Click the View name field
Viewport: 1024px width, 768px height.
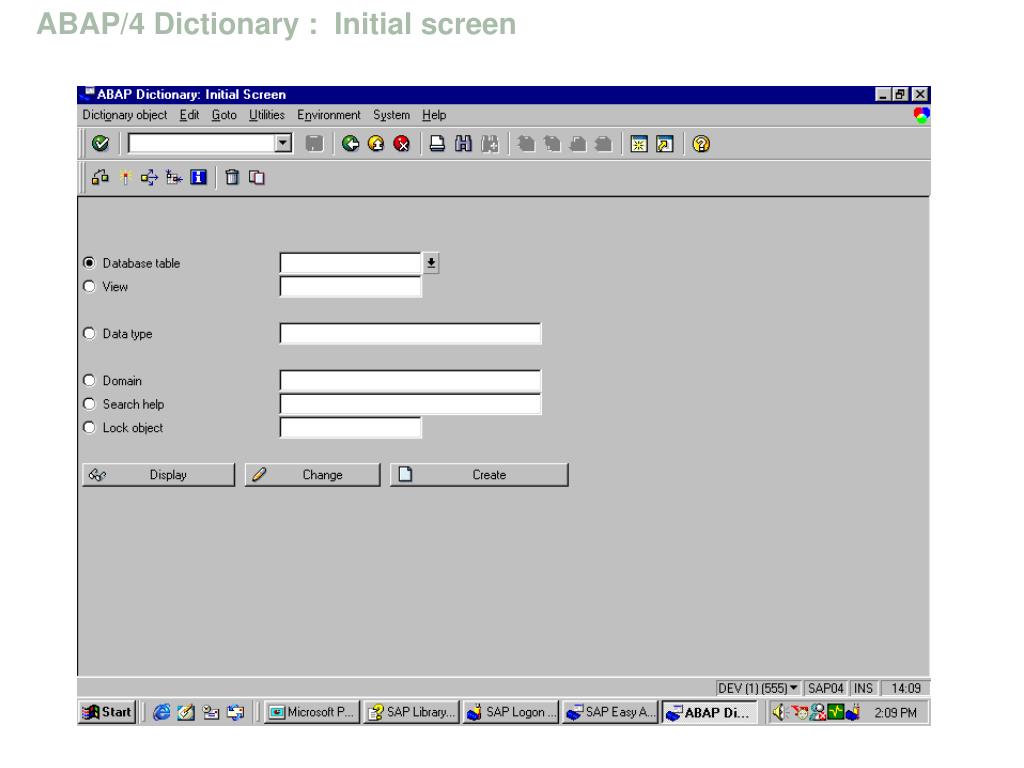click(351, 287)
